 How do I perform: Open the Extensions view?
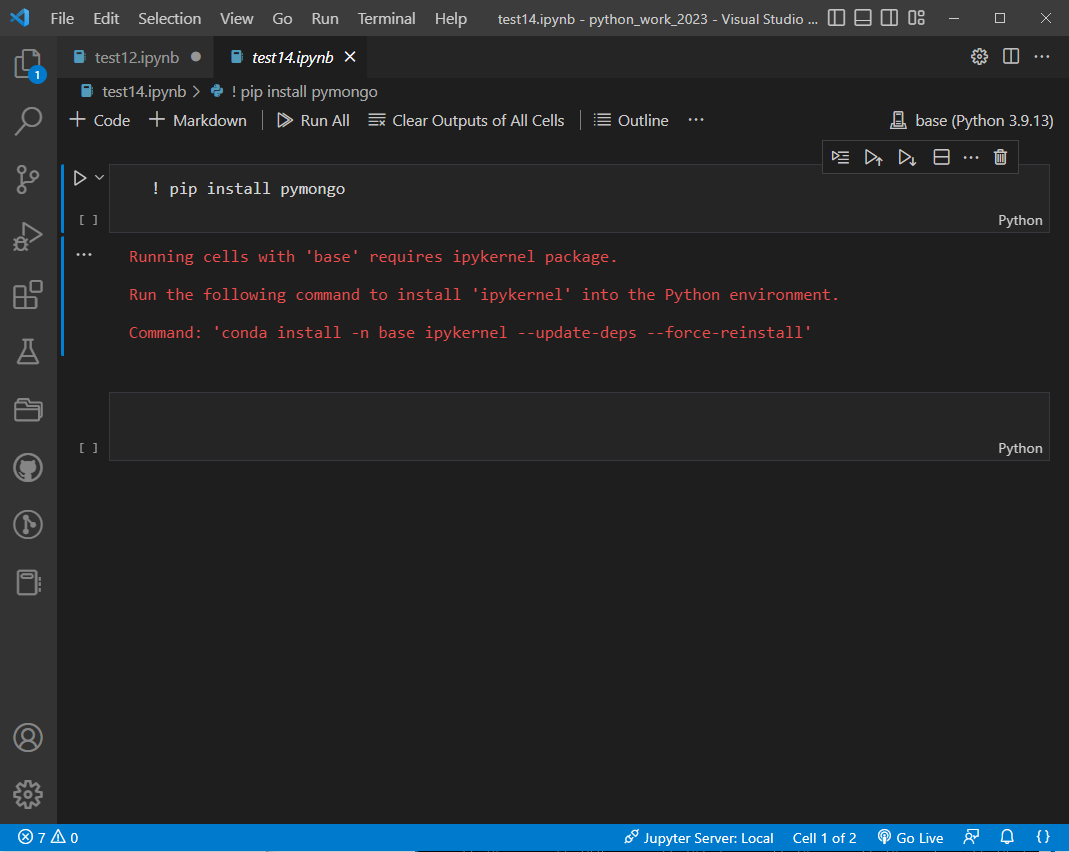click(x=28, y=294)
